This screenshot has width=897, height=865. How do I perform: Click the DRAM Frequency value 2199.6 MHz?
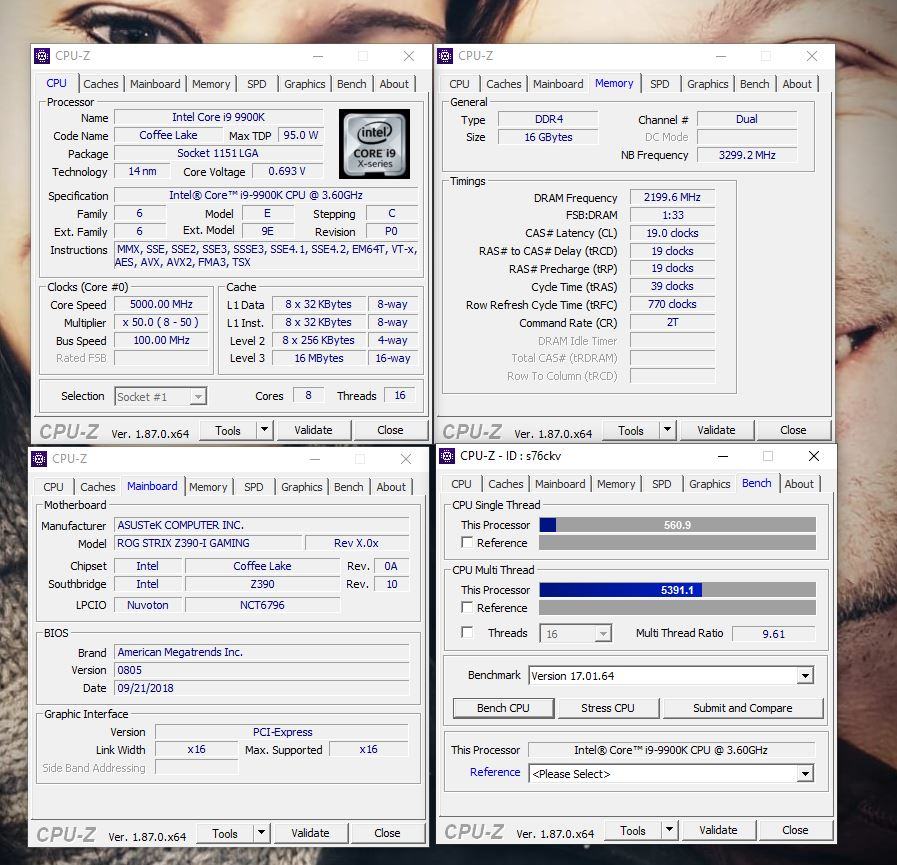coord(672,197)
